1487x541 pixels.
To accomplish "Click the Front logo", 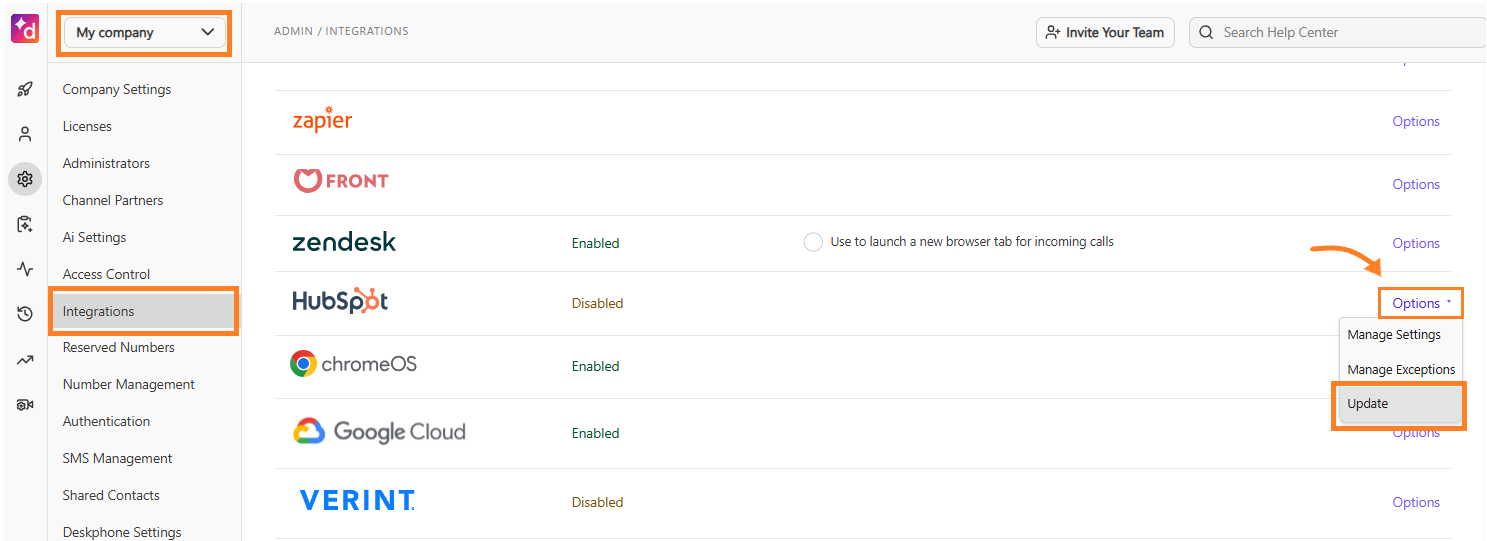I will tap(340, 181).
